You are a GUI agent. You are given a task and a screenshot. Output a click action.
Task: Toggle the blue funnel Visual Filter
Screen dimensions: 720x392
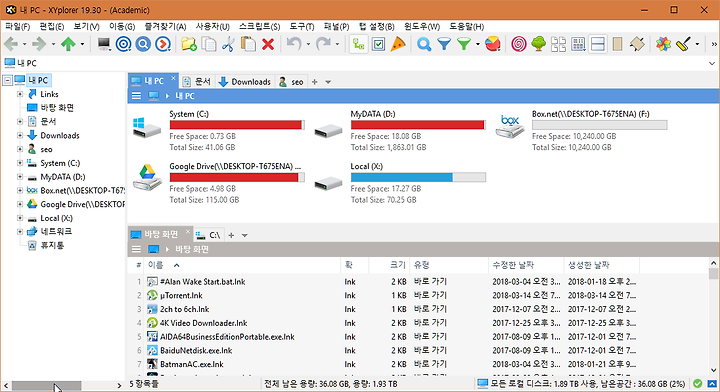pyautogui.click(x=444, y=44)
